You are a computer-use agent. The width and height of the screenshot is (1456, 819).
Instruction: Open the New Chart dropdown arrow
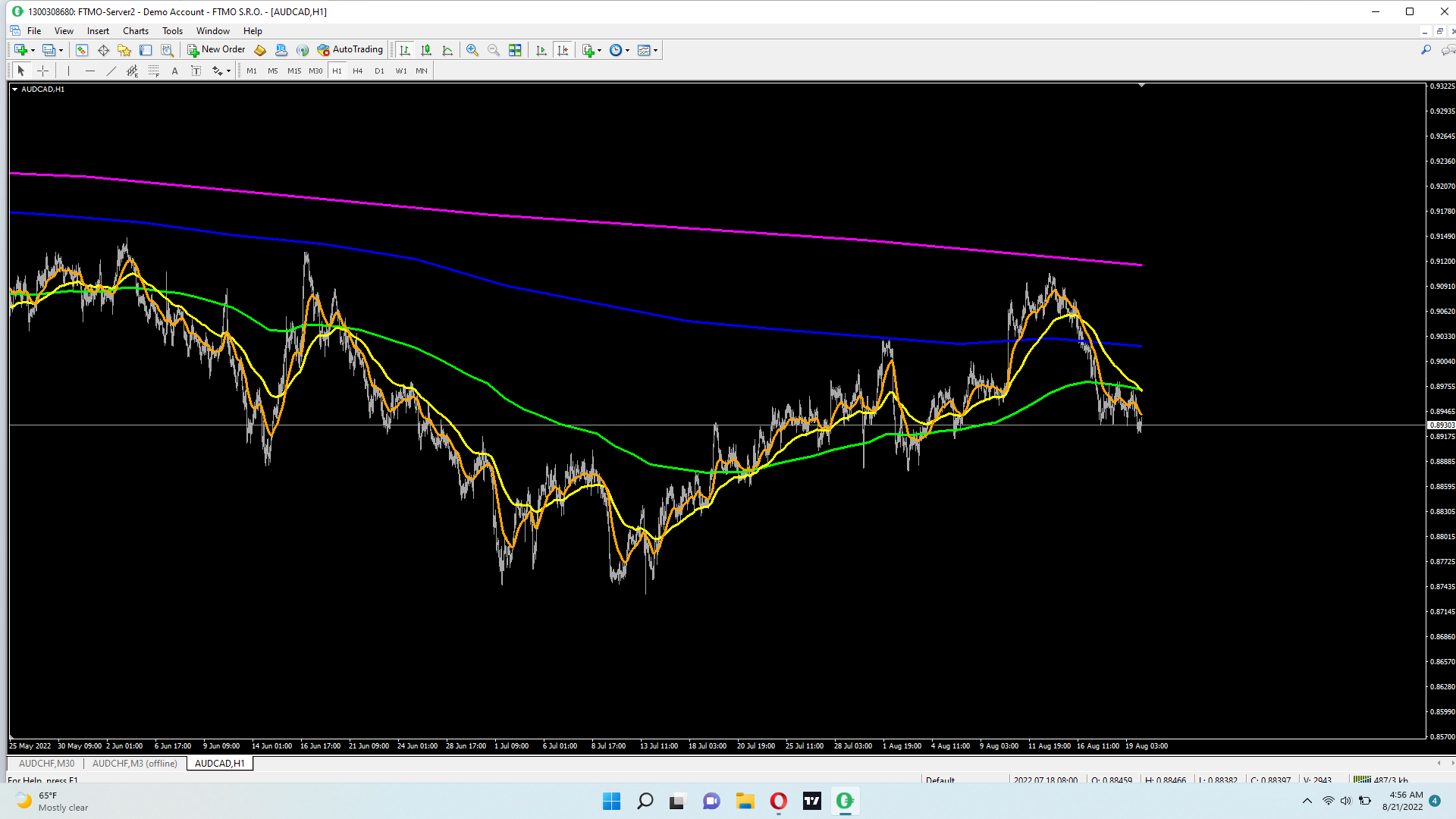pos(33,50)
